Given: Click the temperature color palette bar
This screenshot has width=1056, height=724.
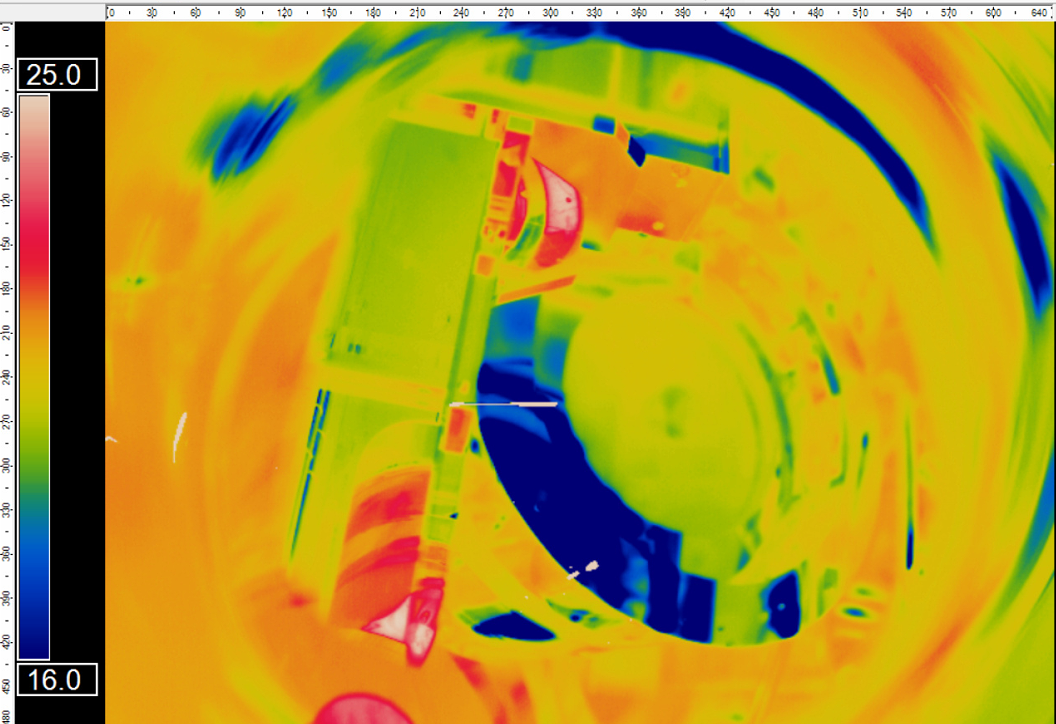Looking at the screenshot, I should pyautogui.click(x=34, y=377).
